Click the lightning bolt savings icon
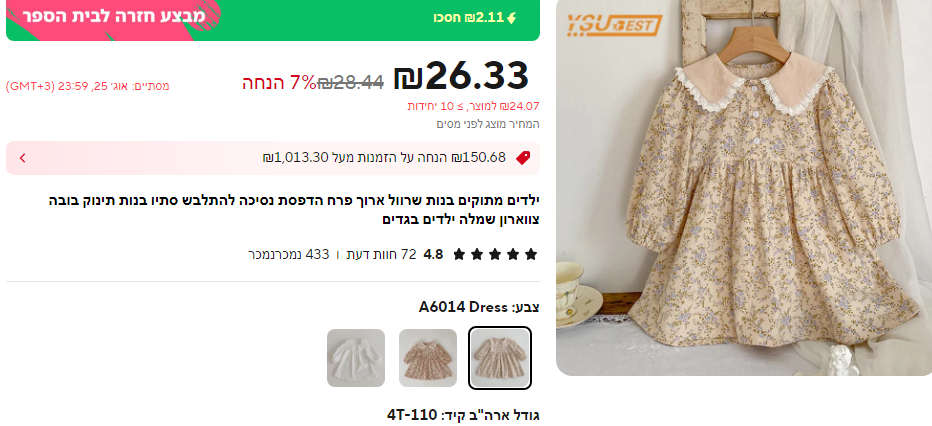932x426 pixels. 511,18
